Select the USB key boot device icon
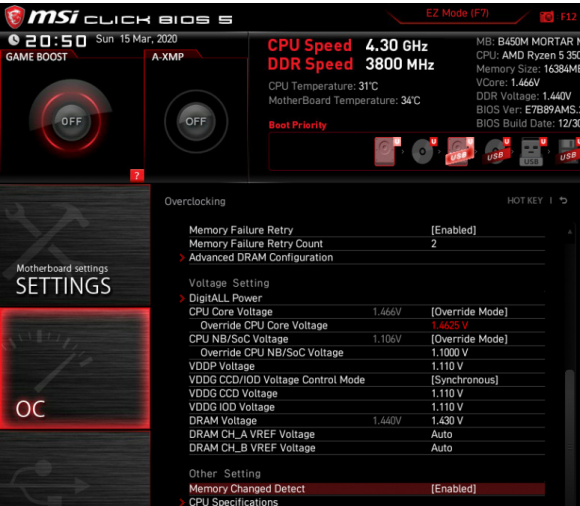Screen dimensions: 580x506 pyautogui.click(x=532, y=151)
